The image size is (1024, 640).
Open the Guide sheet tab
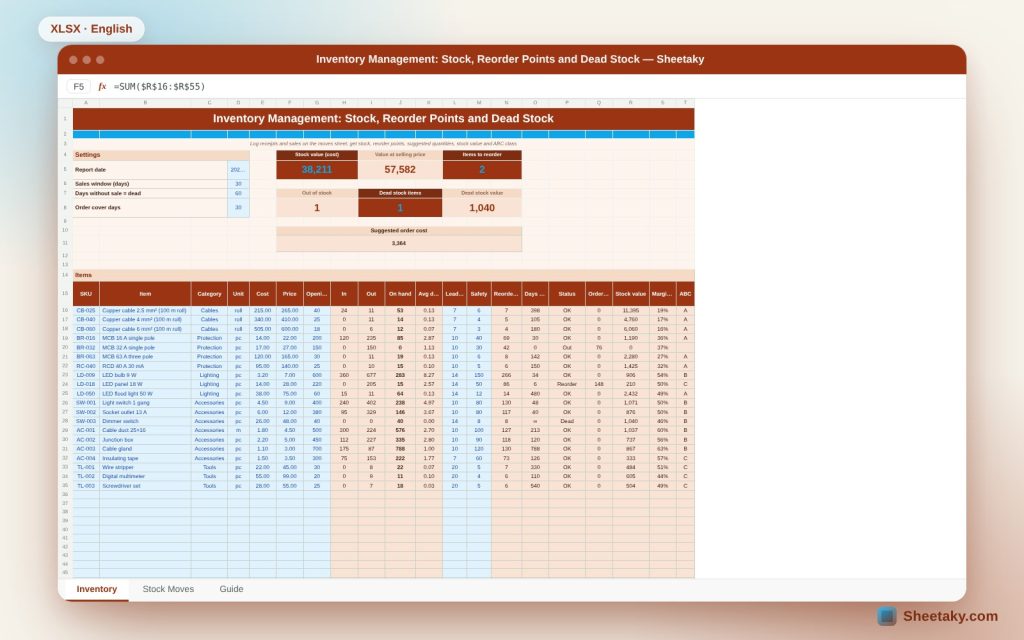pyautogui.click(x=231, y=589)
